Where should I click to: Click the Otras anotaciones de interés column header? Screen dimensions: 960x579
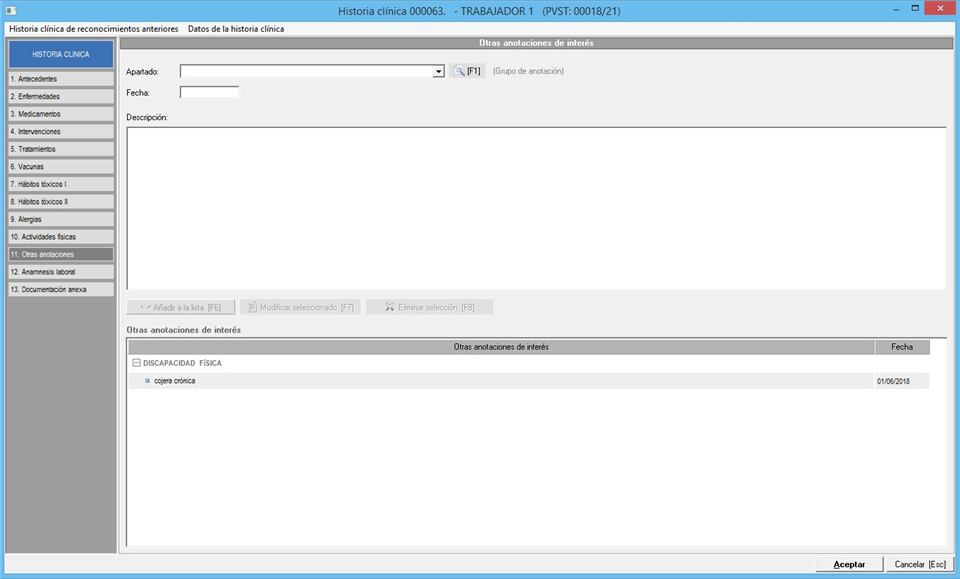tap(501, 347)
